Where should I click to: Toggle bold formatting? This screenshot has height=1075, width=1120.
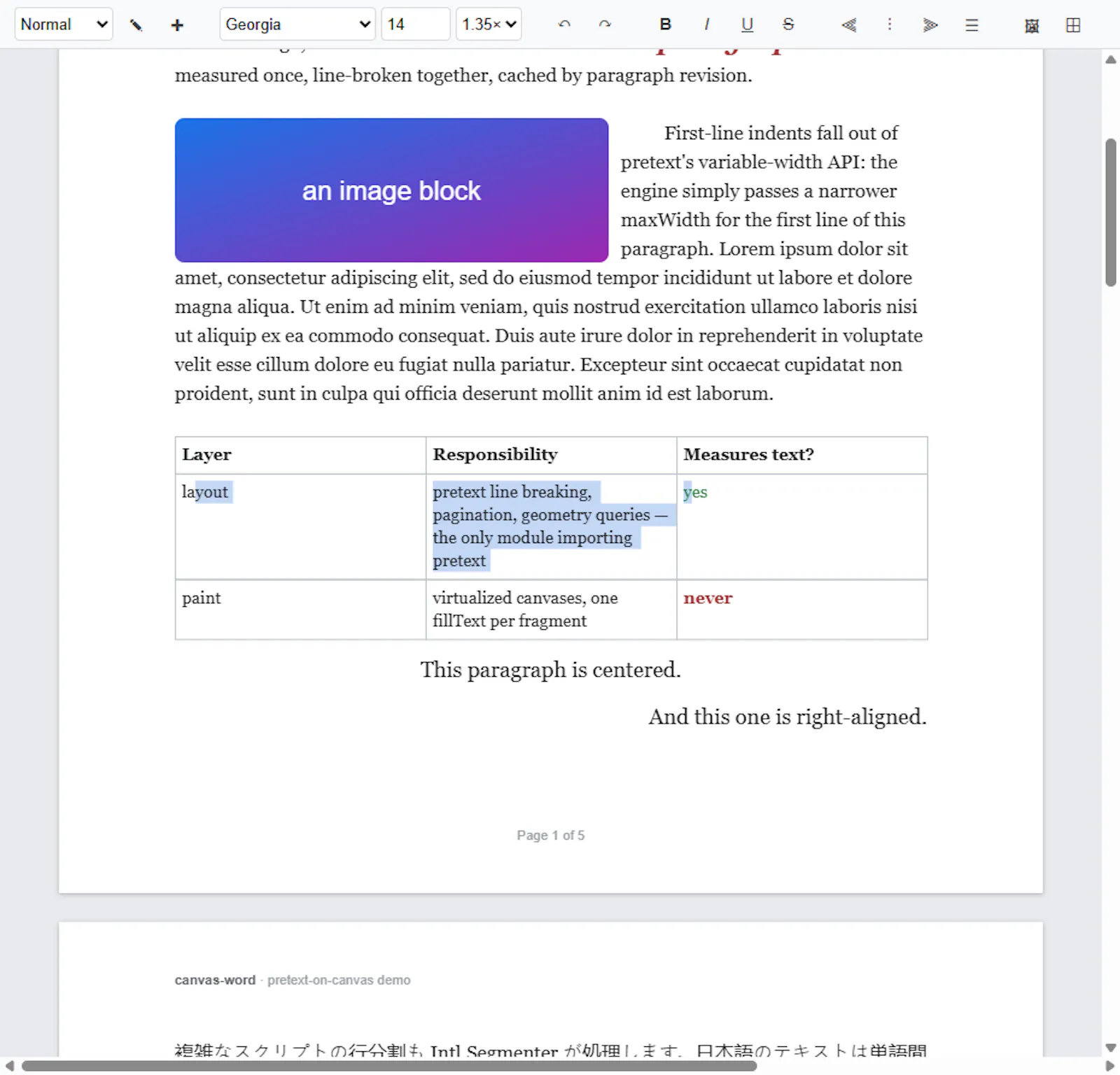[x=665, y=24]
